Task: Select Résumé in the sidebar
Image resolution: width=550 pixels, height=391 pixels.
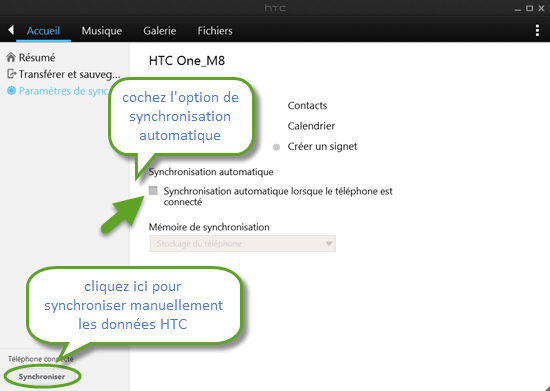Action: click(x=37, y=58)
